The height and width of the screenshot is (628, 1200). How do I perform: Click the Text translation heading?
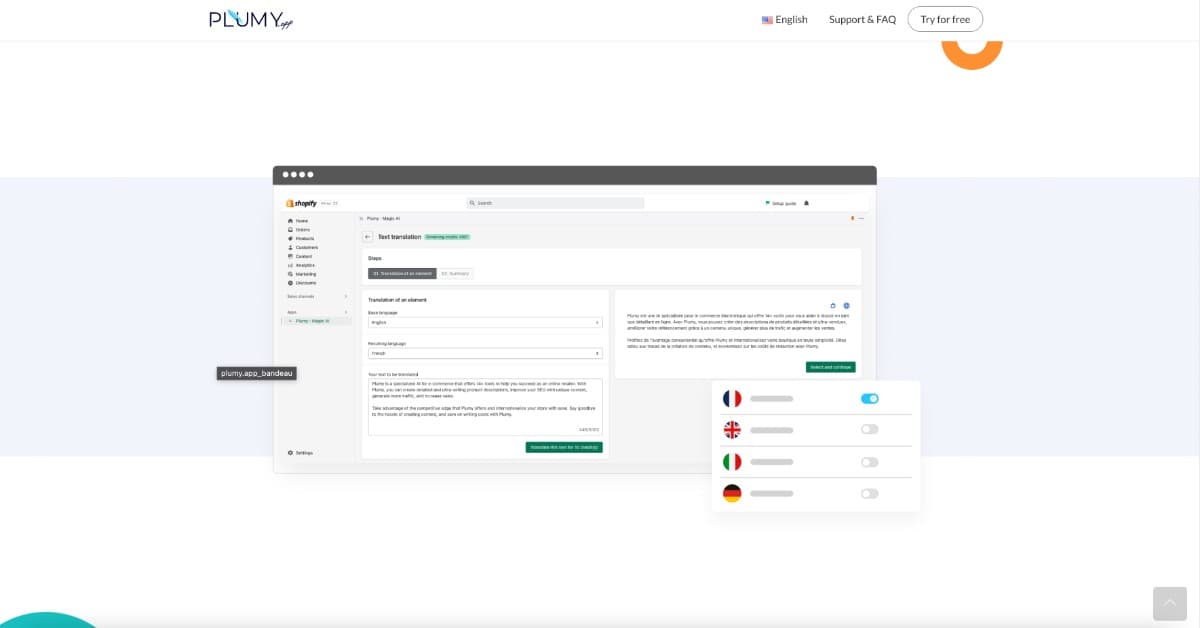[399, 237]
